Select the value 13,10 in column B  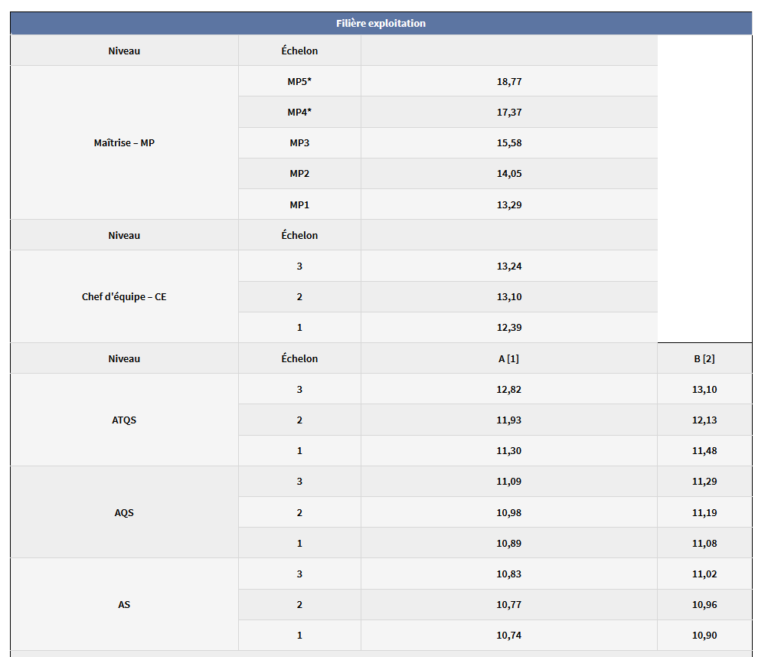(x=704, y=389)
